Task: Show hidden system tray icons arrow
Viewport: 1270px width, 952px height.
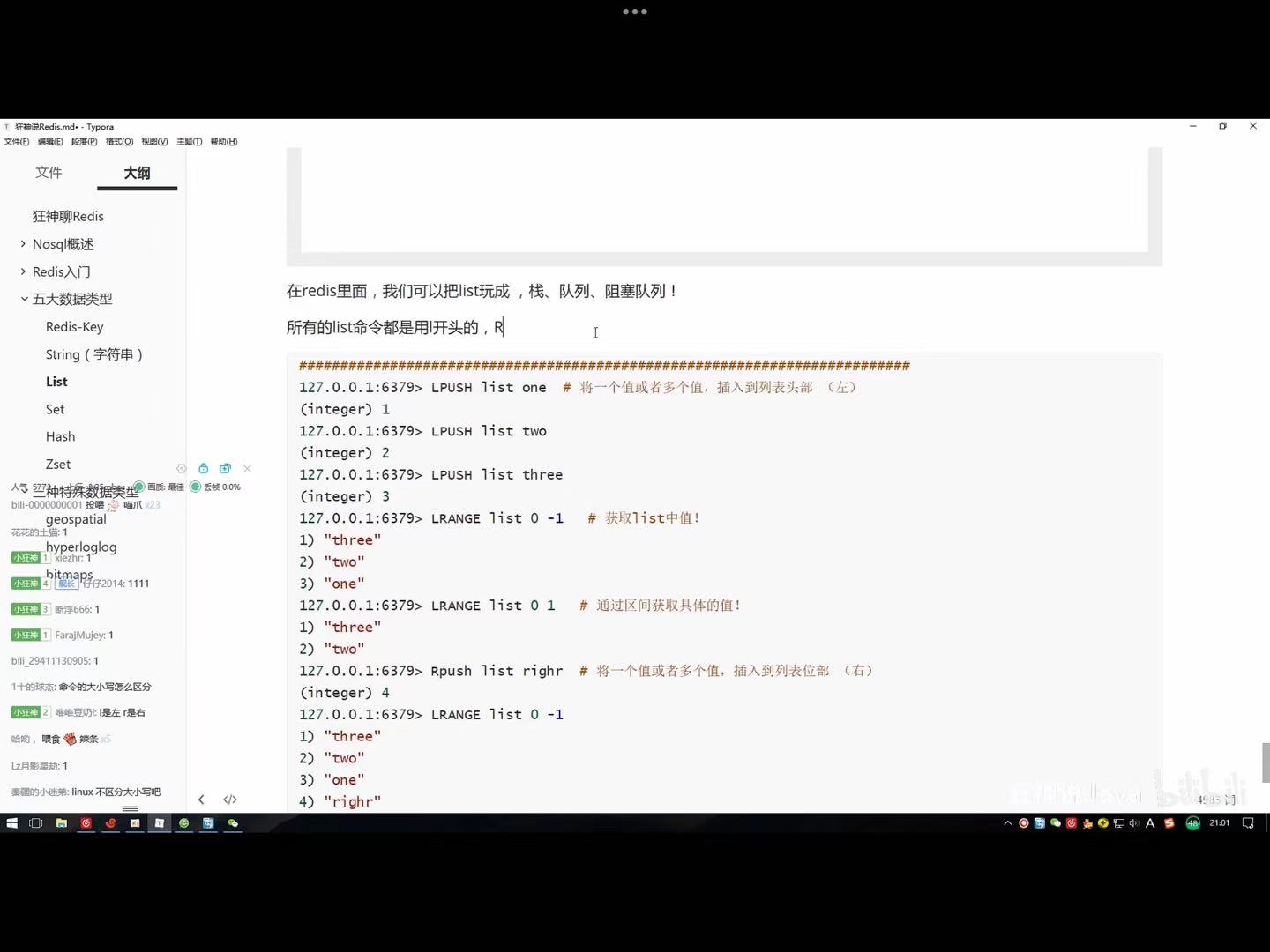Action: tap(1008, 823)
